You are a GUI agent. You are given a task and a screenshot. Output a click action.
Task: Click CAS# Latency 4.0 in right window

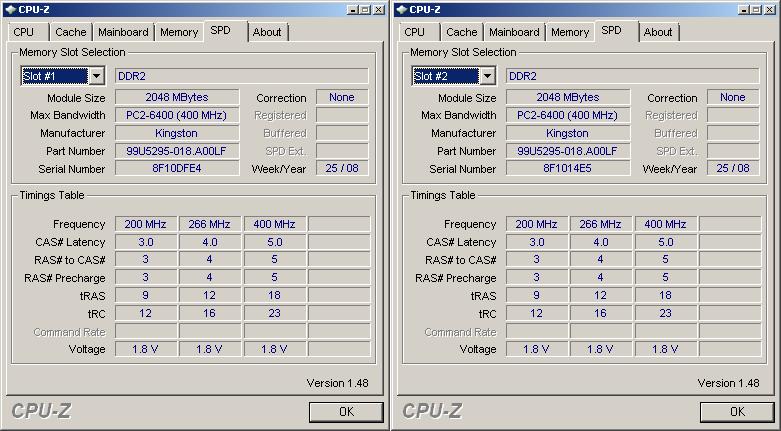click(601, 242)
